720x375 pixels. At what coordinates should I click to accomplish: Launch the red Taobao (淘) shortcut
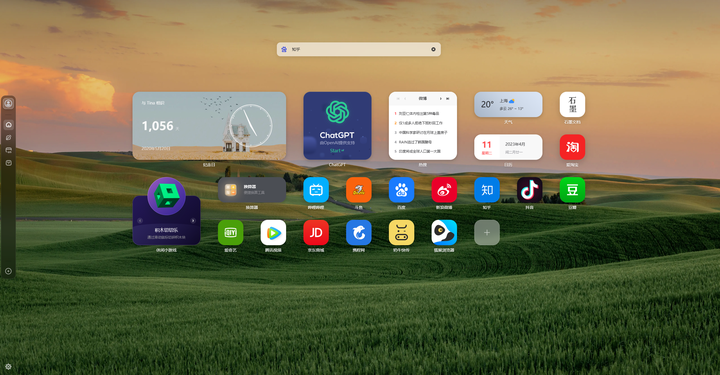pos(572,147)
